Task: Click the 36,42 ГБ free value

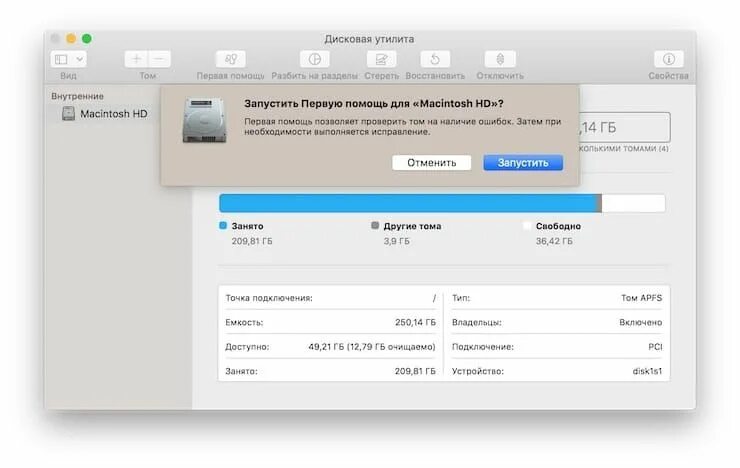Action: [554, 241]
